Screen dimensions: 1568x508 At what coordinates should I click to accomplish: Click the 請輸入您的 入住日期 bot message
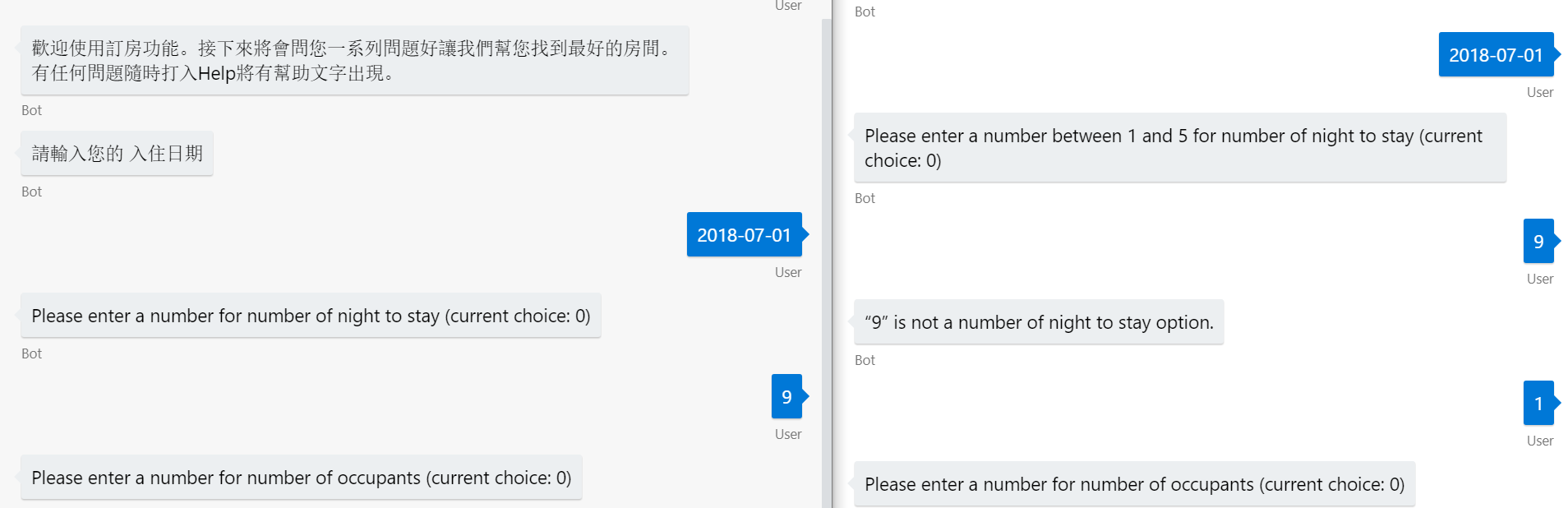point(117,154)
